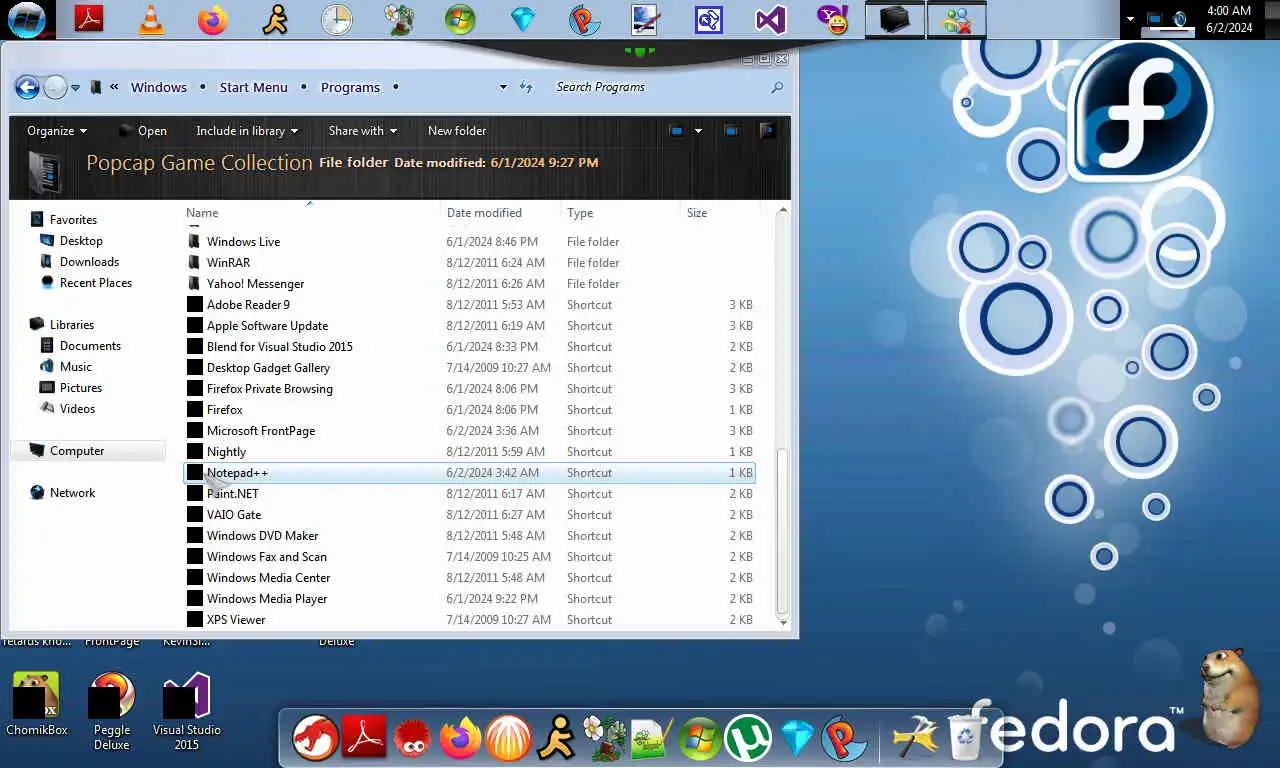Open recent pages dropdown beside forward button
1280x768 pixels.
75,88
